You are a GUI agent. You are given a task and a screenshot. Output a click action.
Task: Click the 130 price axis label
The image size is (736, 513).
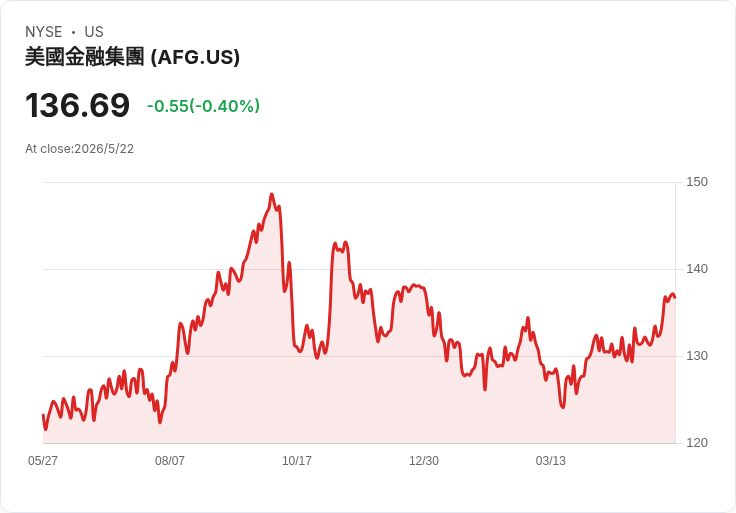click(697, 356)
